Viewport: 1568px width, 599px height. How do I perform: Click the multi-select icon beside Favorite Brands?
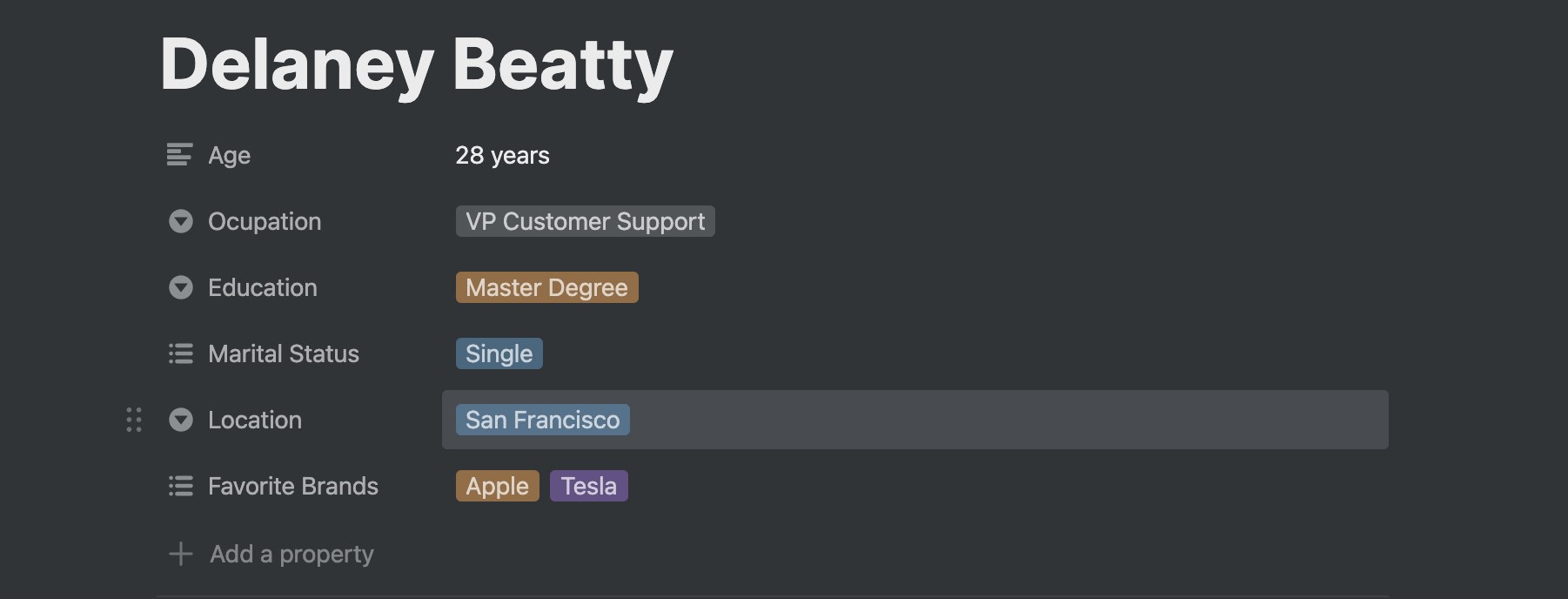pos(180,486)
